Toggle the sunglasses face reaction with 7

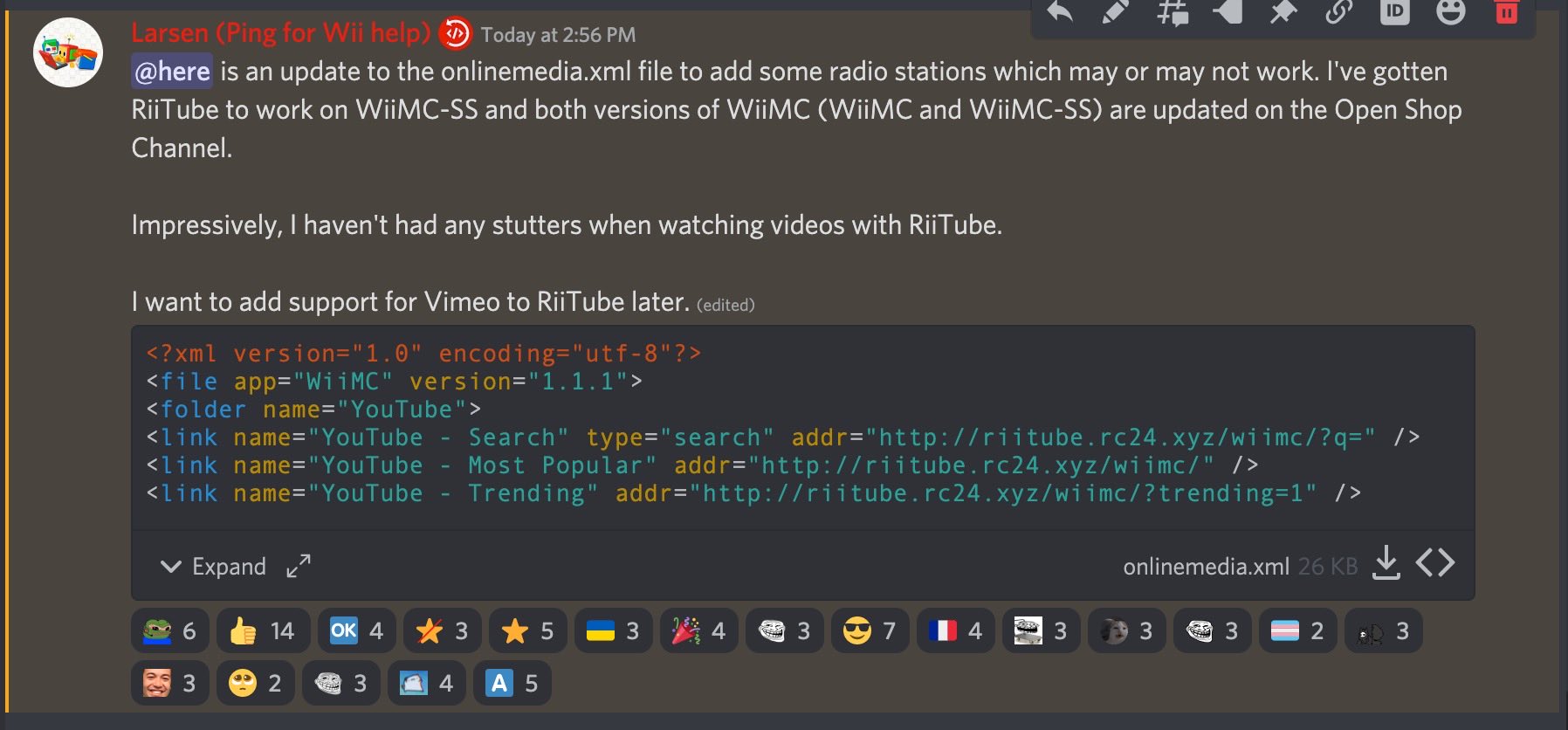[x=870, y=630]
